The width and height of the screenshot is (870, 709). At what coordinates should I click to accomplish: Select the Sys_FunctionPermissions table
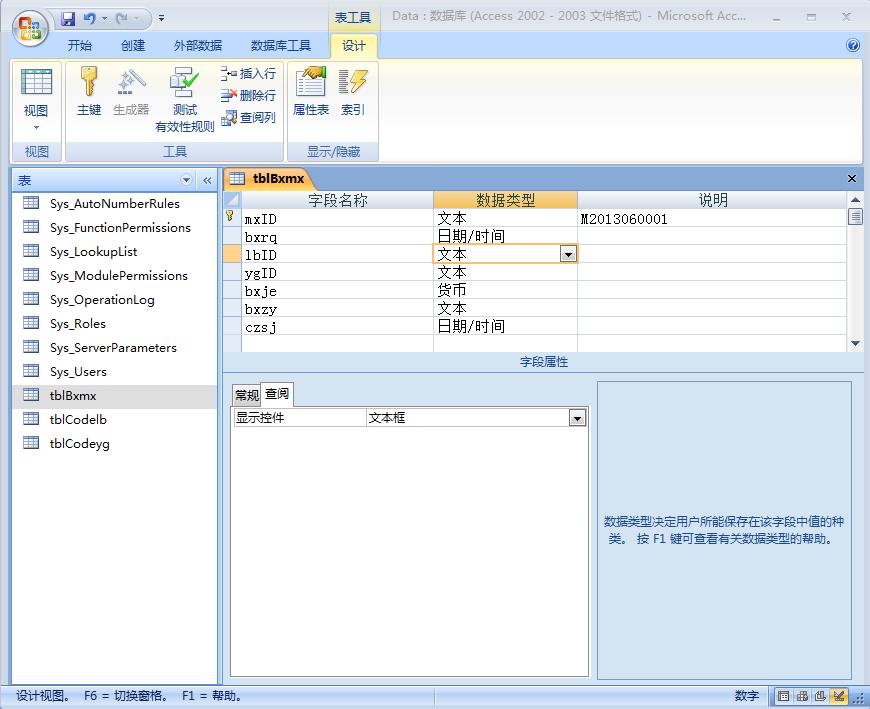pyautogui.click(x=114, y=227)
